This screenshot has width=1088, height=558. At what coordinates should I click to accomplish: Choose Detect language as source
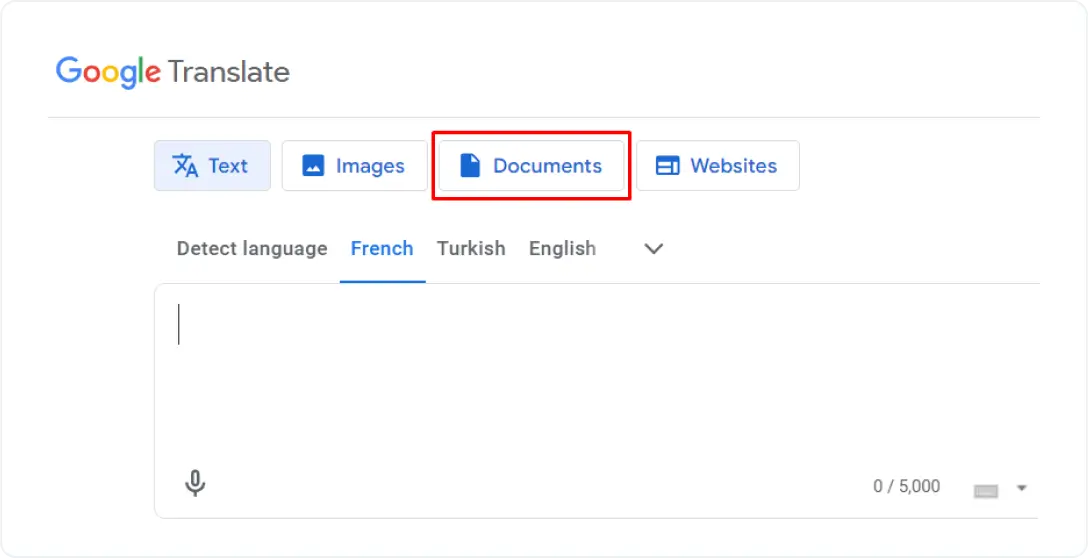[x=252, y=248]
